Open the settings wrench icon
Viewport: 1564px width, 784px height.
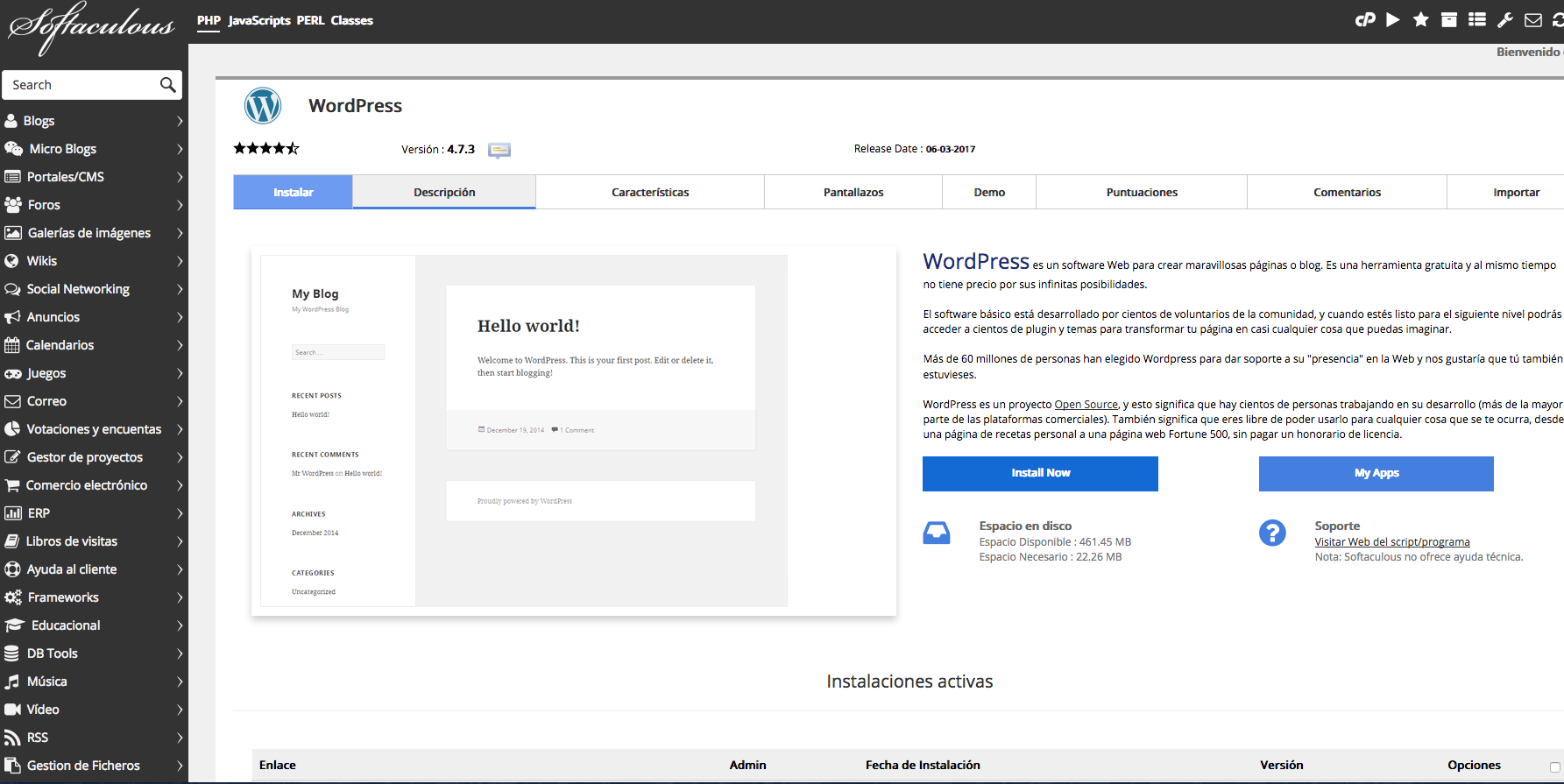point(1505,19)
